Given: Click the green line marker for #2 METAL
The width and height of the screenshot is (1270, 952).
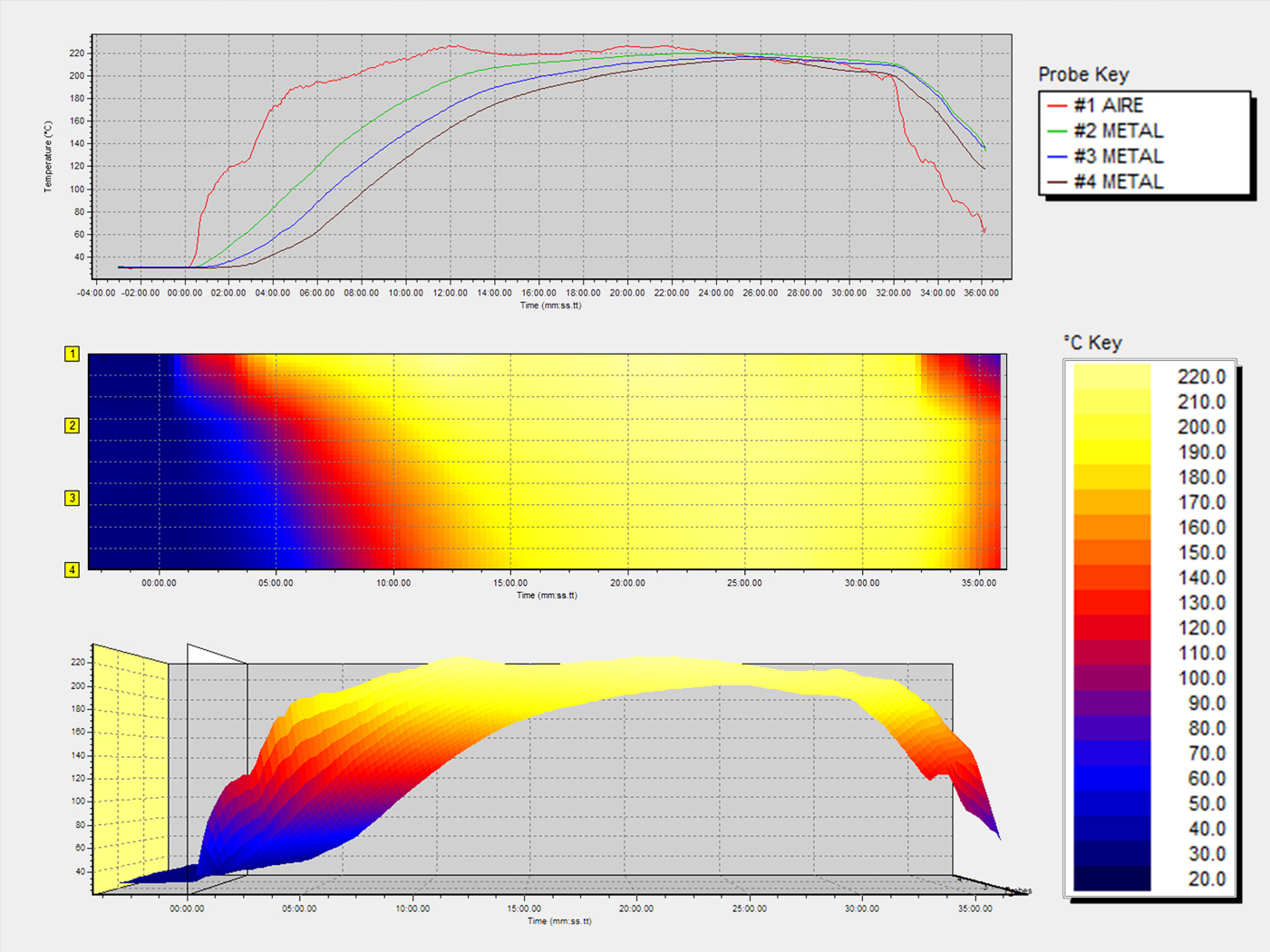Looking at the screenshot, I should coord(1056,131).
